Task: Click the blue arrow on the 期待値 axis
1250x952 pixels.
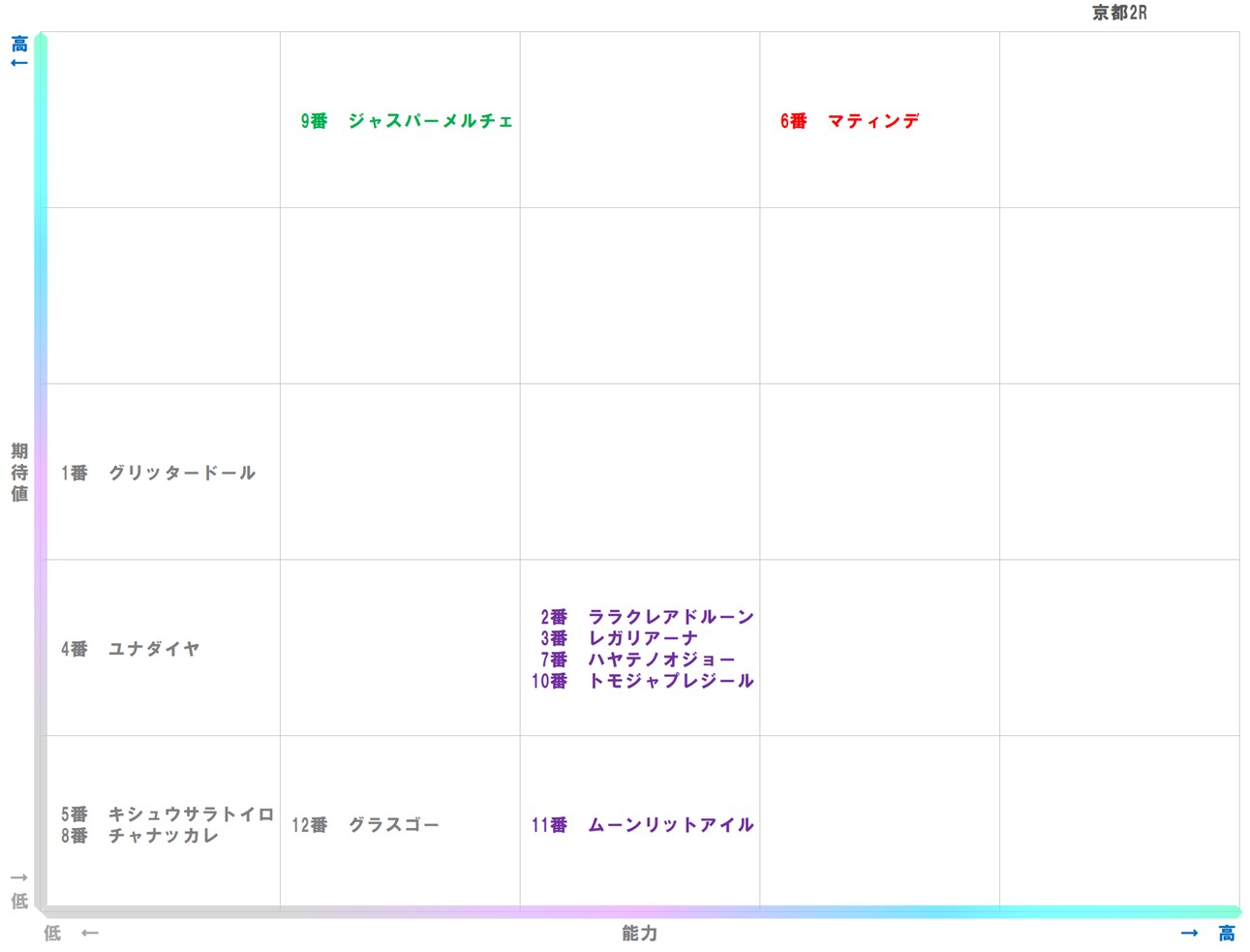Action: (x=18, y=63)
